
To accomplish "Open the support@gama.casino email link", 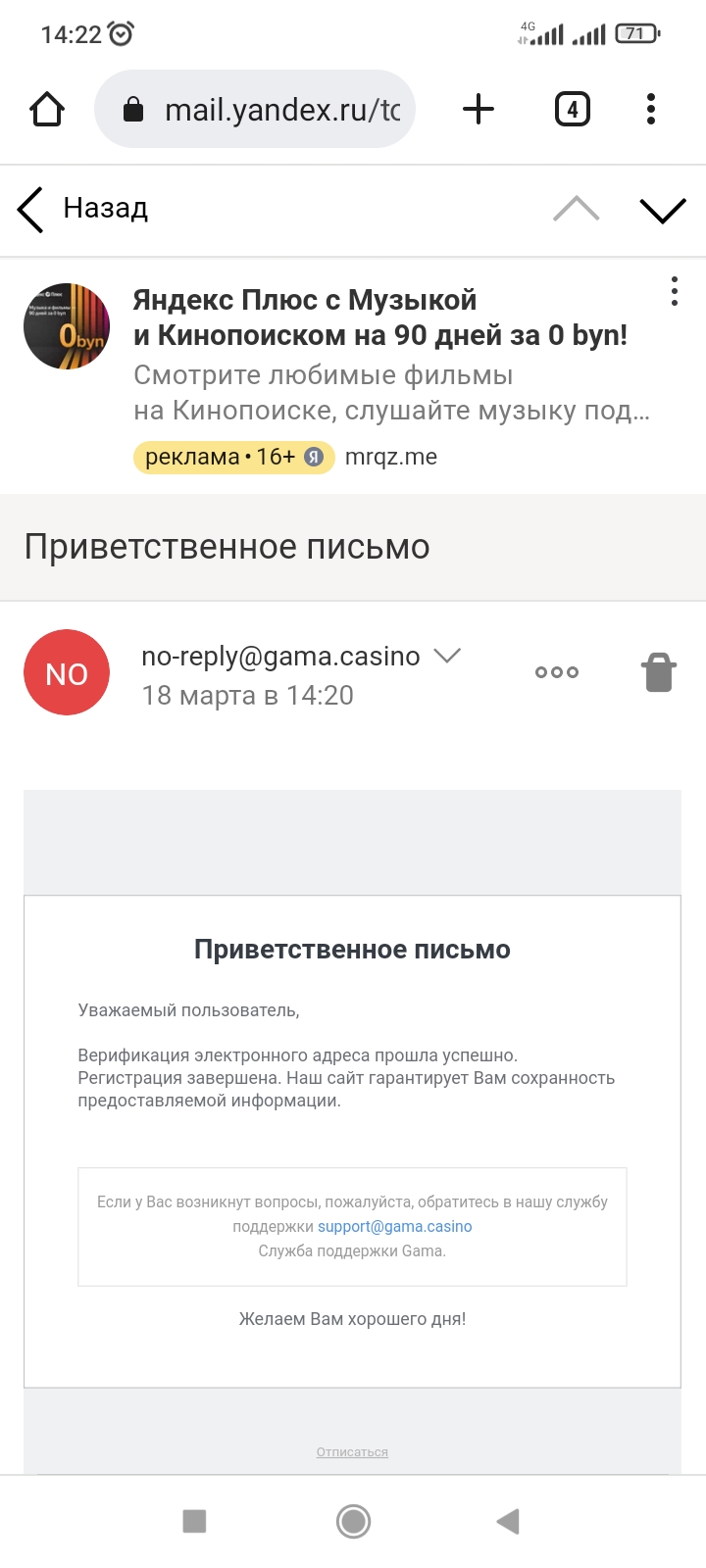I will click(x=394, y=1226).
